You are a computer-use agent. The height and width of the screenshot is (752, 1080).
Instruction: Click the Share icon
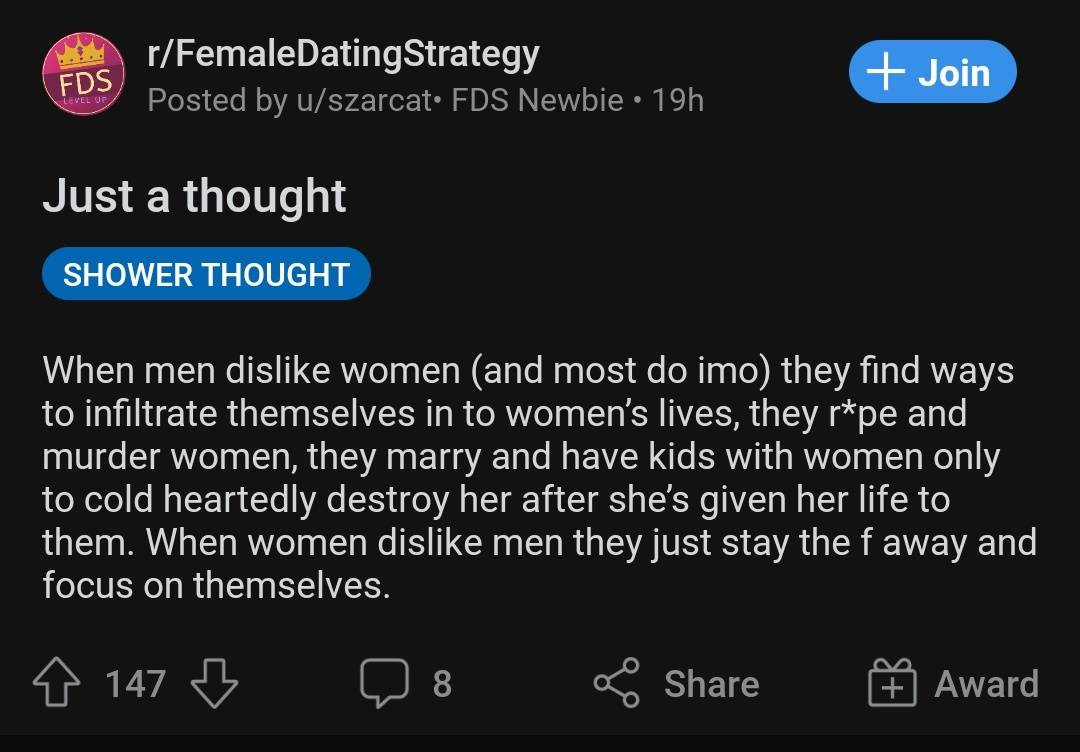617,683
